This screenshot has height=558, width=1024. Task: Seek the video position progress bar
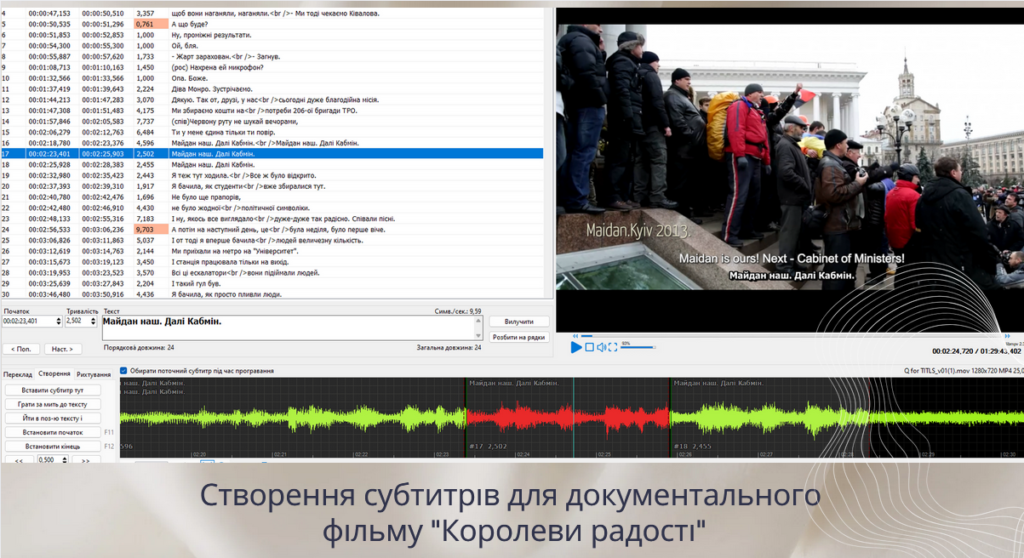[x=792, y=336]
